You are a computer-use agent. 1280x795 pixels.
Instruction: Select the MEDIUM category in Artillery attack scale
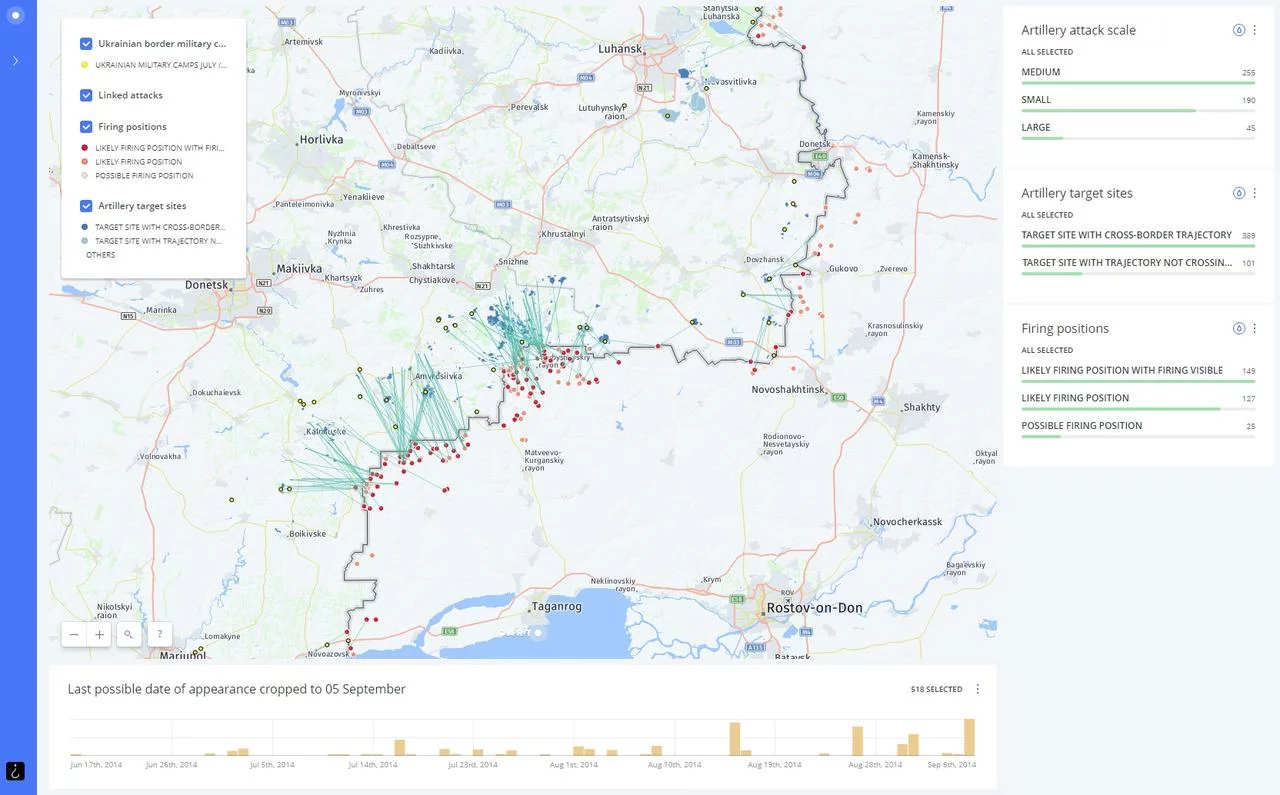click(x=1041, y=72)
